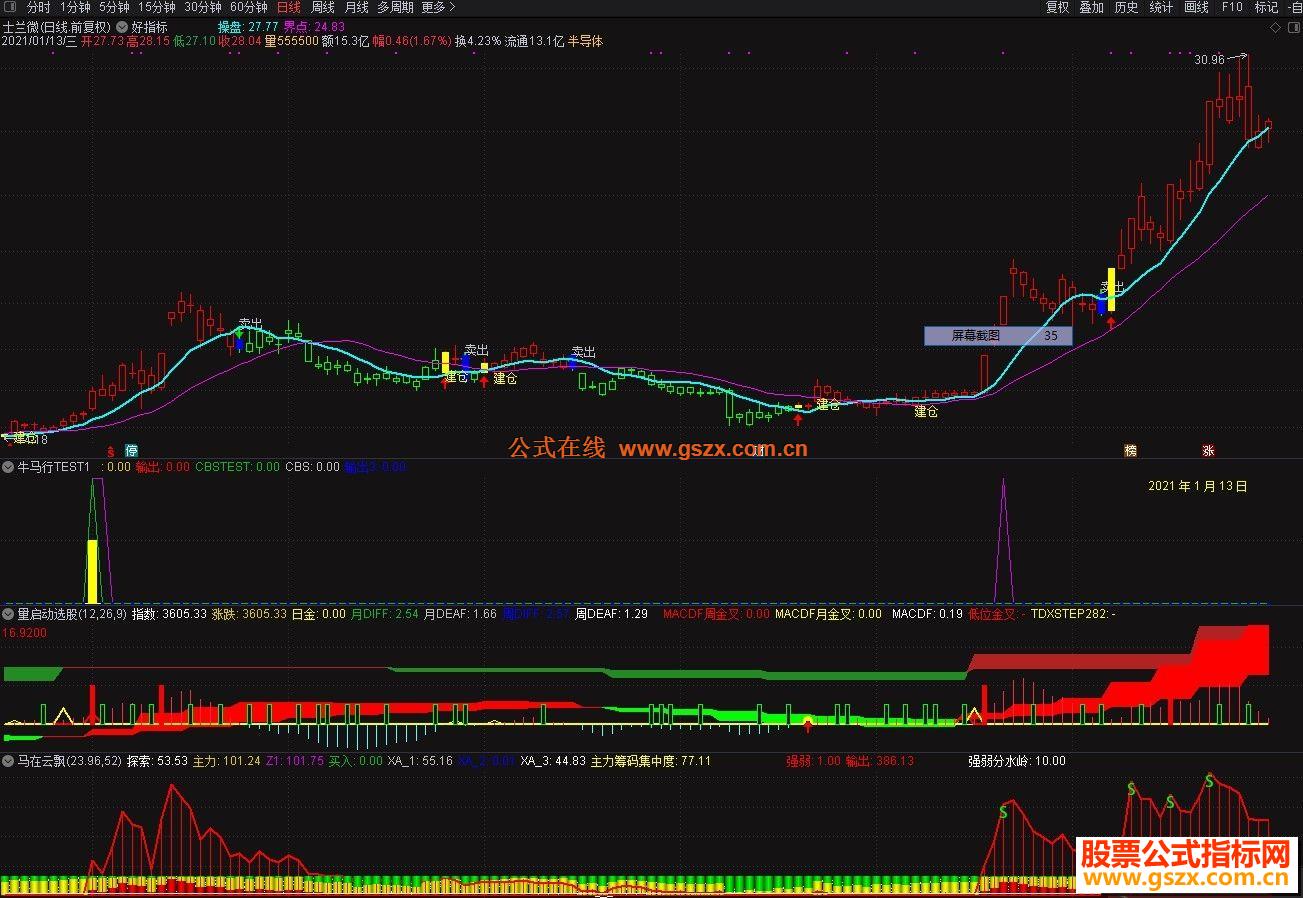Switch to 月线 monthly chart

(x=356, y=7)
